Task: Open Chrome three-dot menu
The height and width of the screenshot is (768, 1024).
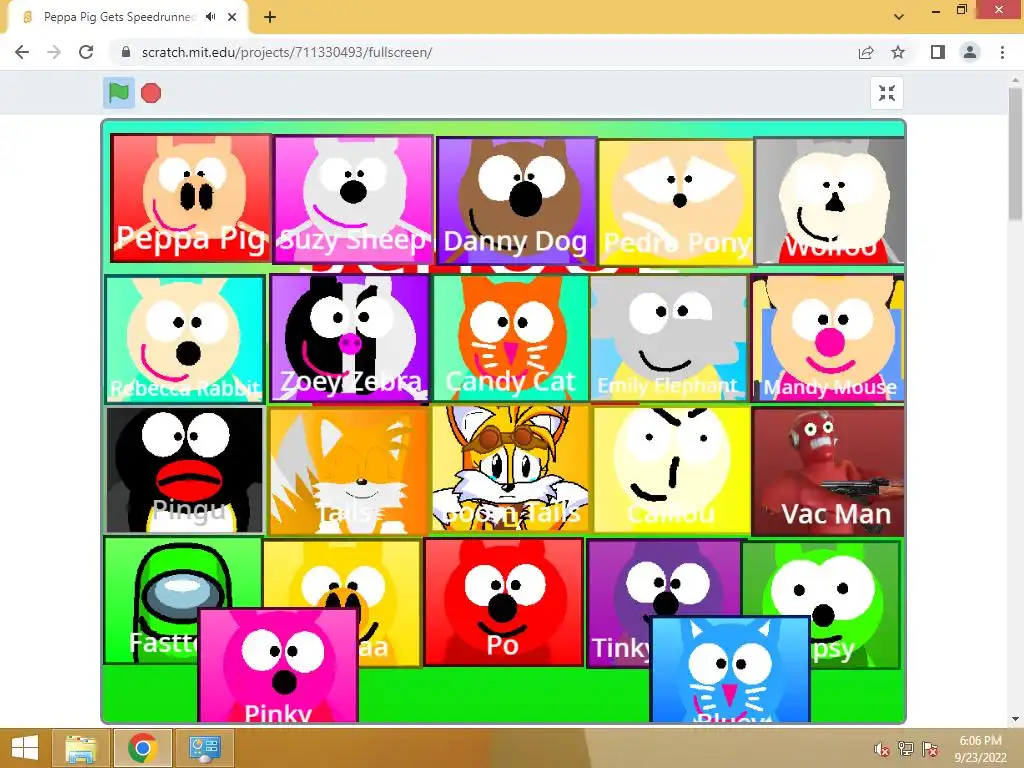Action: point(1002,52)
